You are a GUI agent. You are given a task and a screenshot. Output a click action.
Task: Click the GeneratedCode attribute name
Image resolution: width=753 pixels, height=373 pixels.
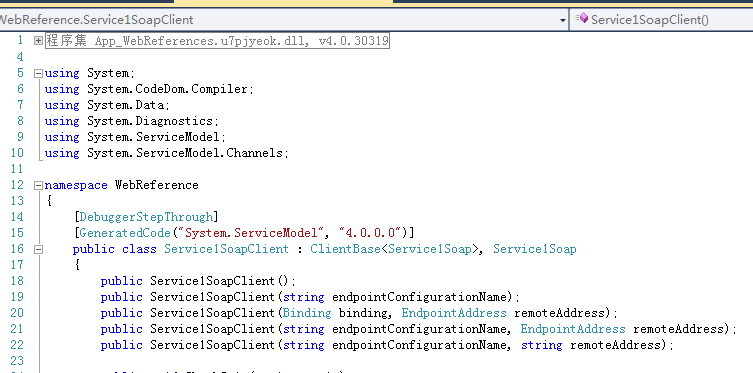[125, 233]
